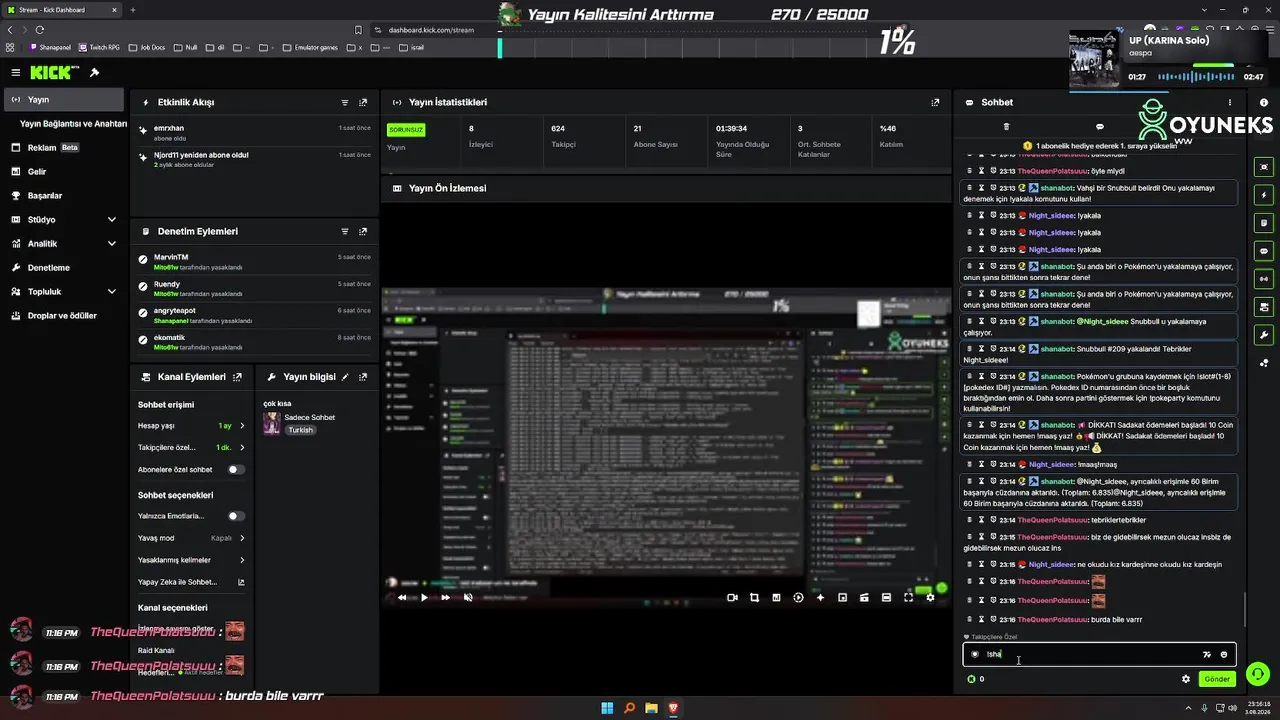Click the sparkle icon in preview controls
Viewport: 1280px width, 720px height.
820,598
